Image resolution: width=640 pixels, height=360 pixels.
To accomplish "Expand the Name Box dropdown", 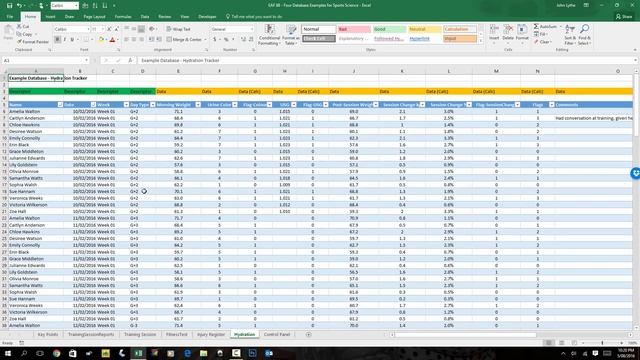I will coord(87,60).
